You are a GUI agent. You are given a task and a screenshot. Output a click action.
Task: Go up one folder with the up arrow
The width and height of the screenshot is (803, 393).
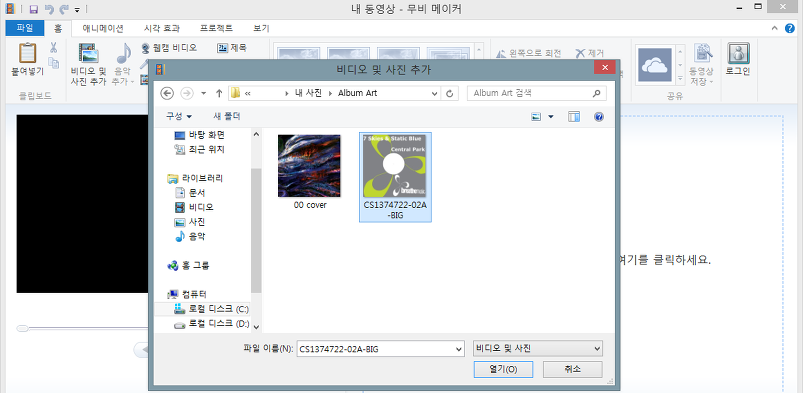tap(219, 93)
